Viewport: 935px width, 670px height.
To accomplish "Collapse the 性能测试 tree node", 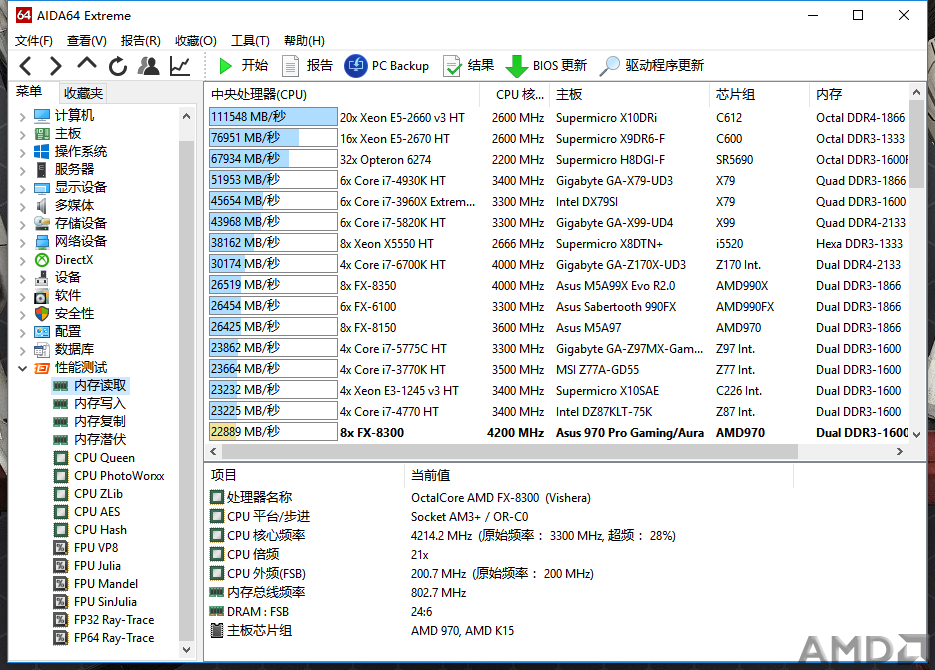I will [23, 368].
